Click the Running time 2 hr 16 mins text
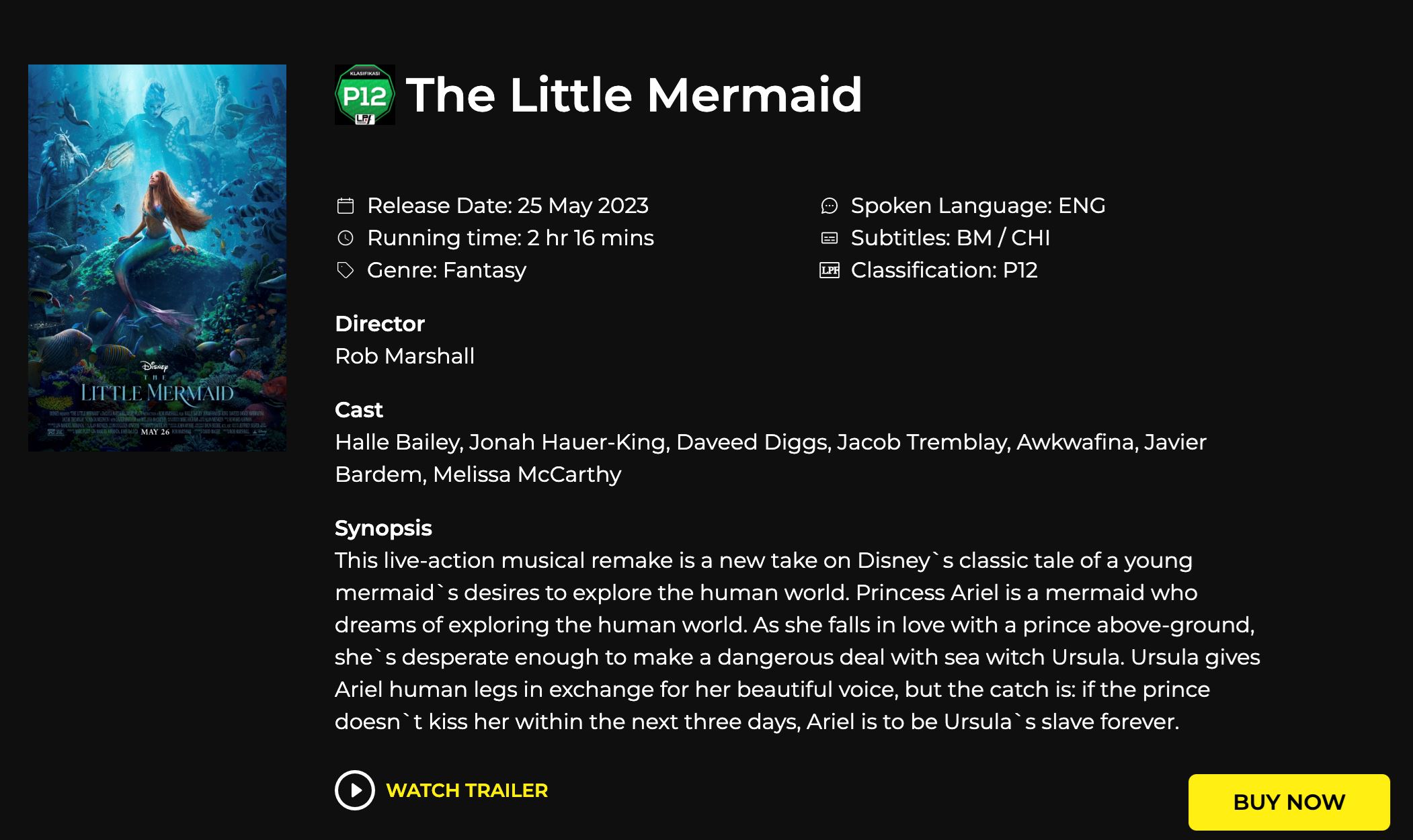This screenshot has height=840, width=1413. (x=510, y=238)
